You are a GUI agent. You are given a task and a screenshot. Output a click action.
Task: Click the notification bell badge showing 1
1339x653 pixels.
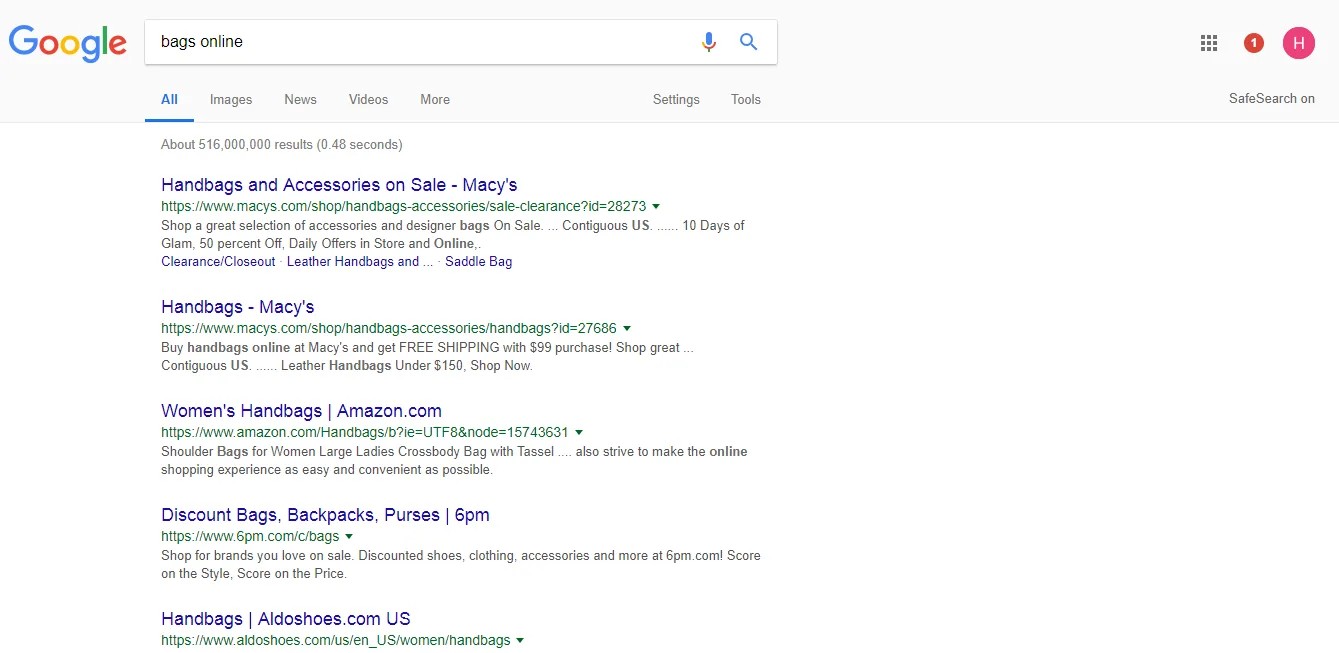(1253, 42)
